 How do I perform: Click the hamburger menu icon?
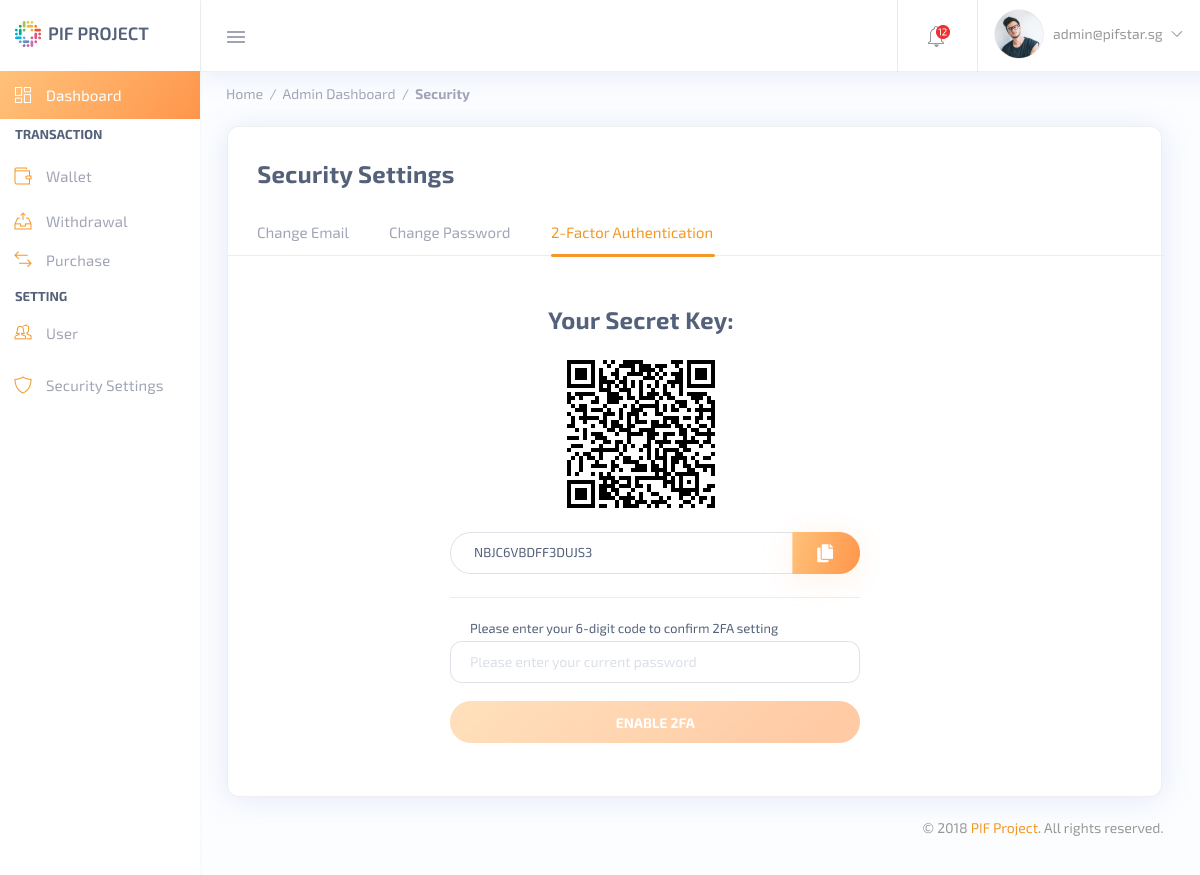236,37
